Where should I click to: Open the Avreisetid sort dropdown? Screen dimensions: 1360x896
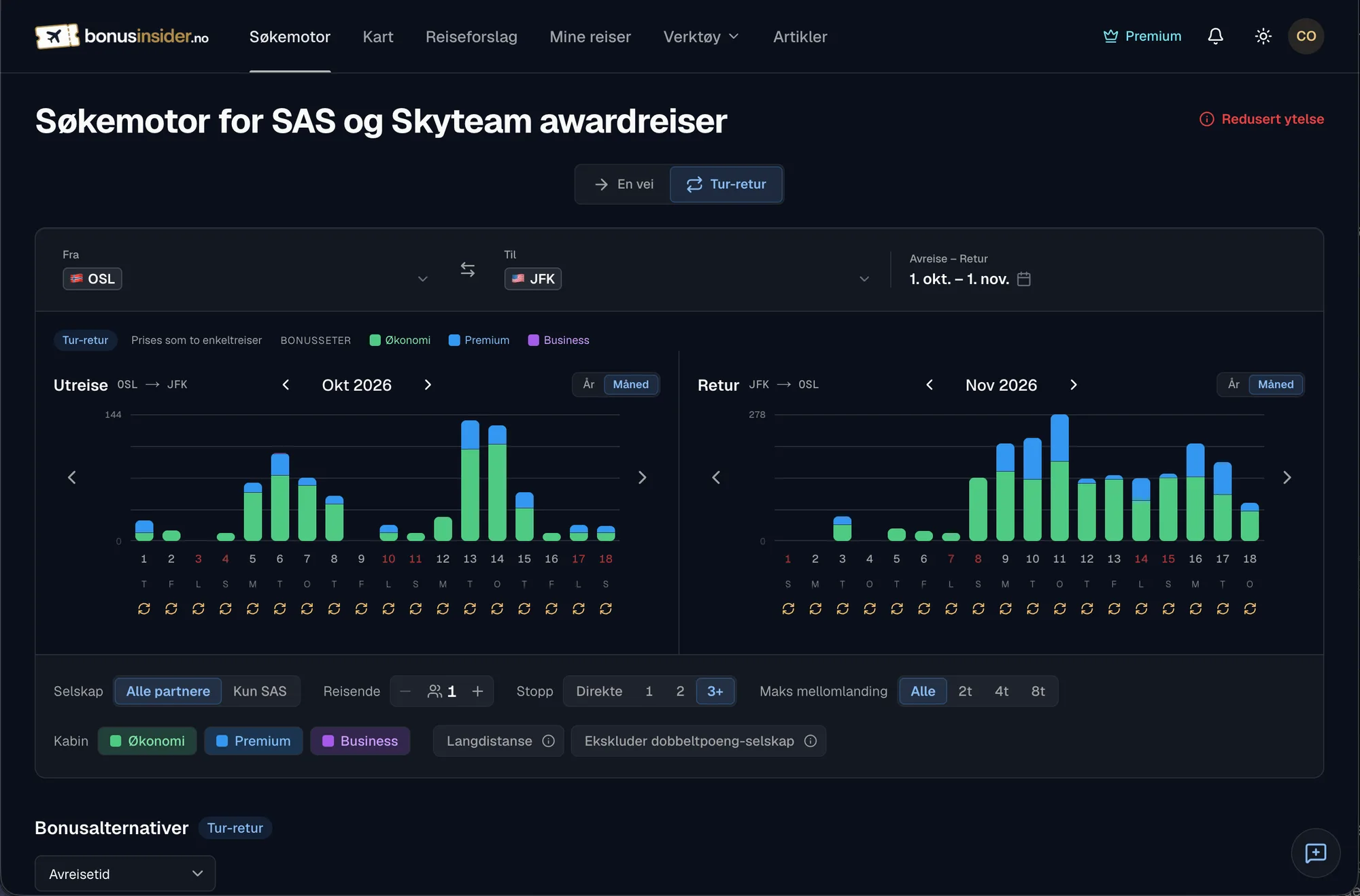tap(125, 874)
